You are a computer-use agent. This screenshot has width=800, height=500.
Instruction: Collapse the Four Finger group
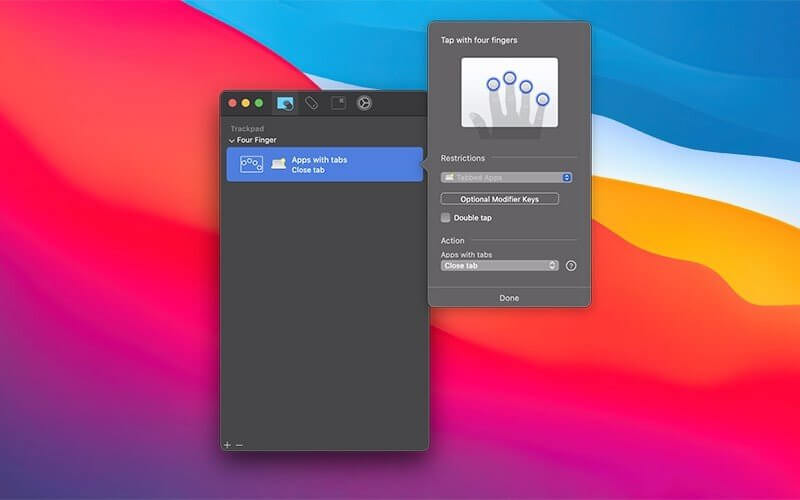232,141
